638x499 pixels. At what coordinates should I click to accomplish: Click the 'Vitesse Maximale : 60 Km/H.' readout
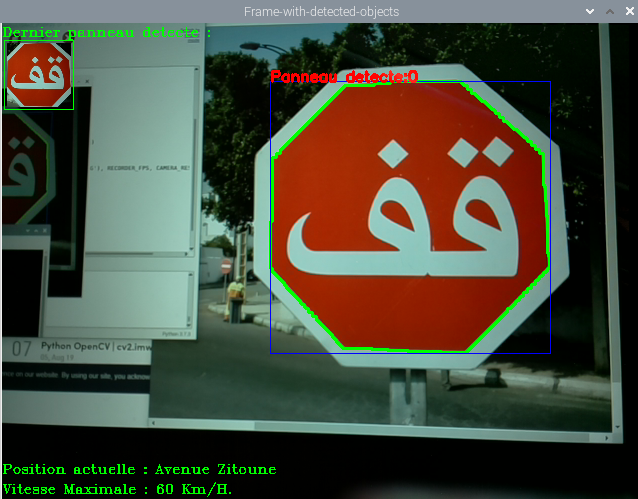pos(117,489)
